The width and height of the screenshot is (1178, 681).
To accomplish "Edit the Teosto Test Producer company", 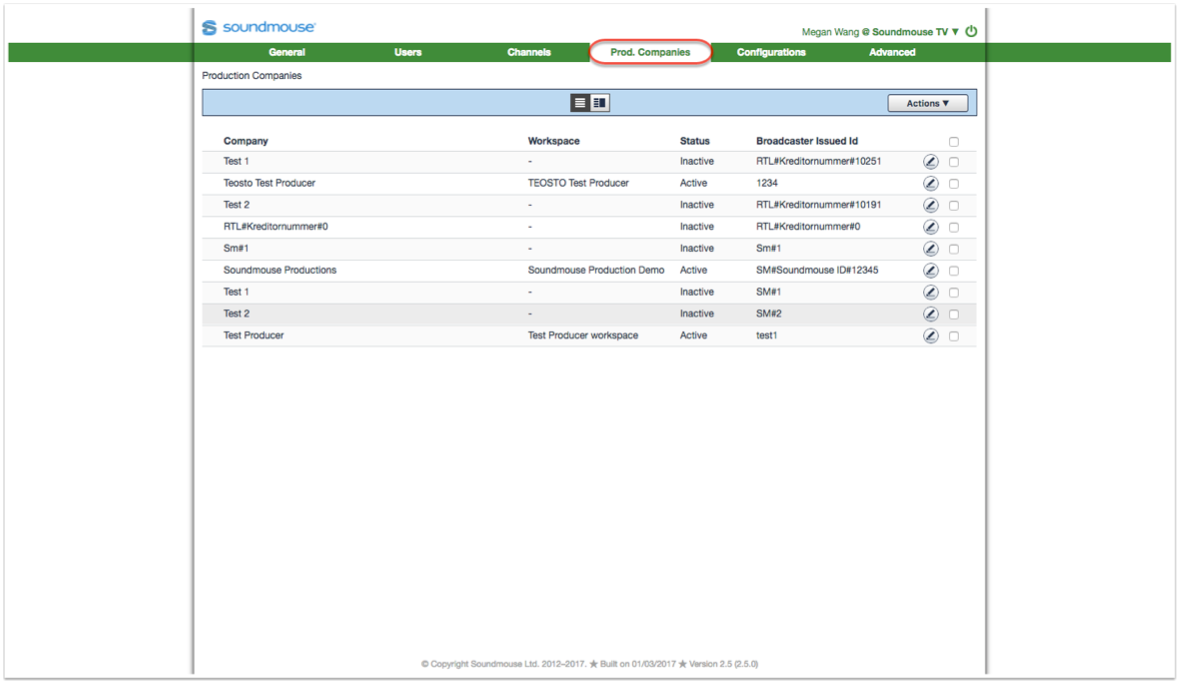I will (930, 183).
